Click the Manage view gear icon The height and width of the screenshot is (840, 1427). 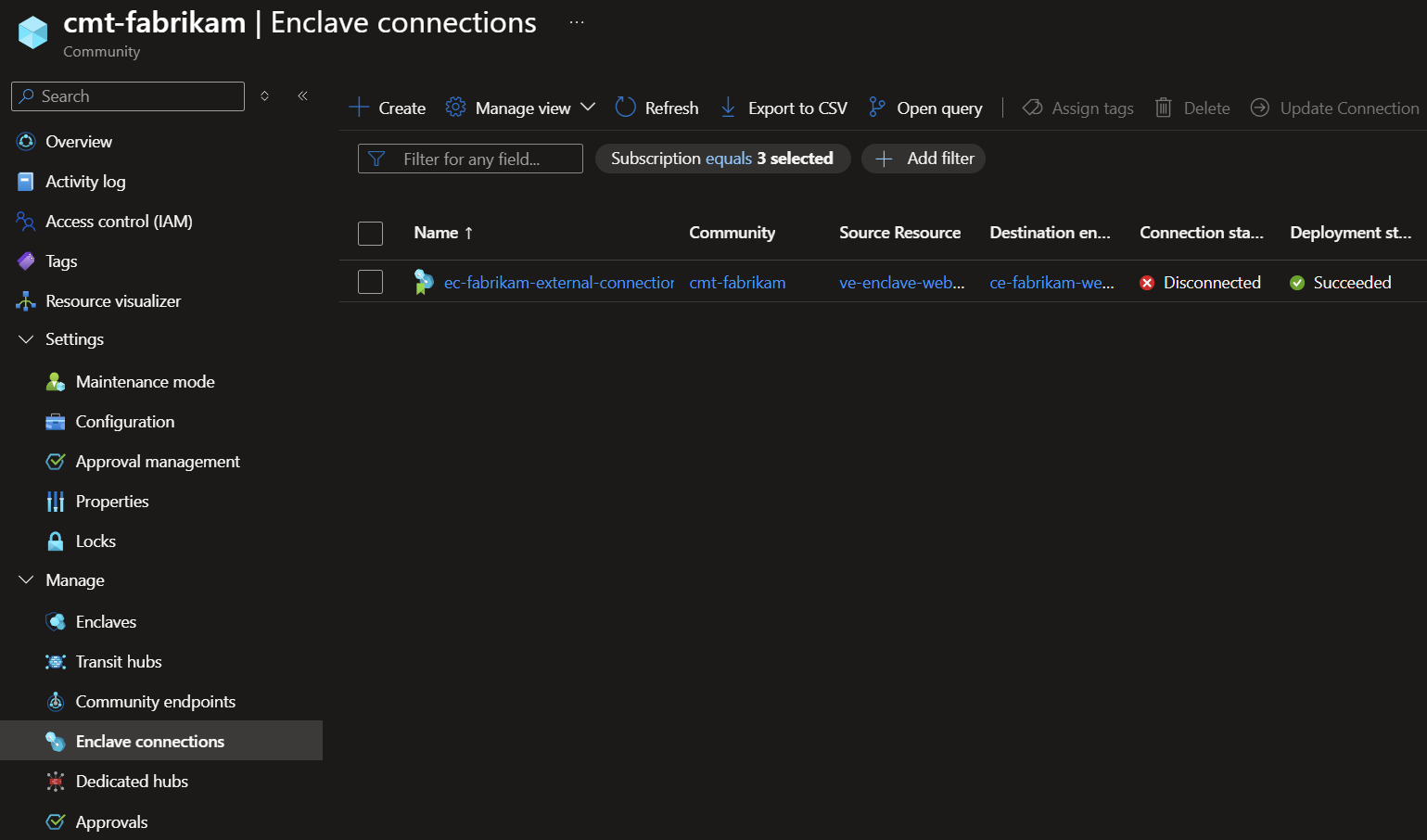[x=455, y=108]
